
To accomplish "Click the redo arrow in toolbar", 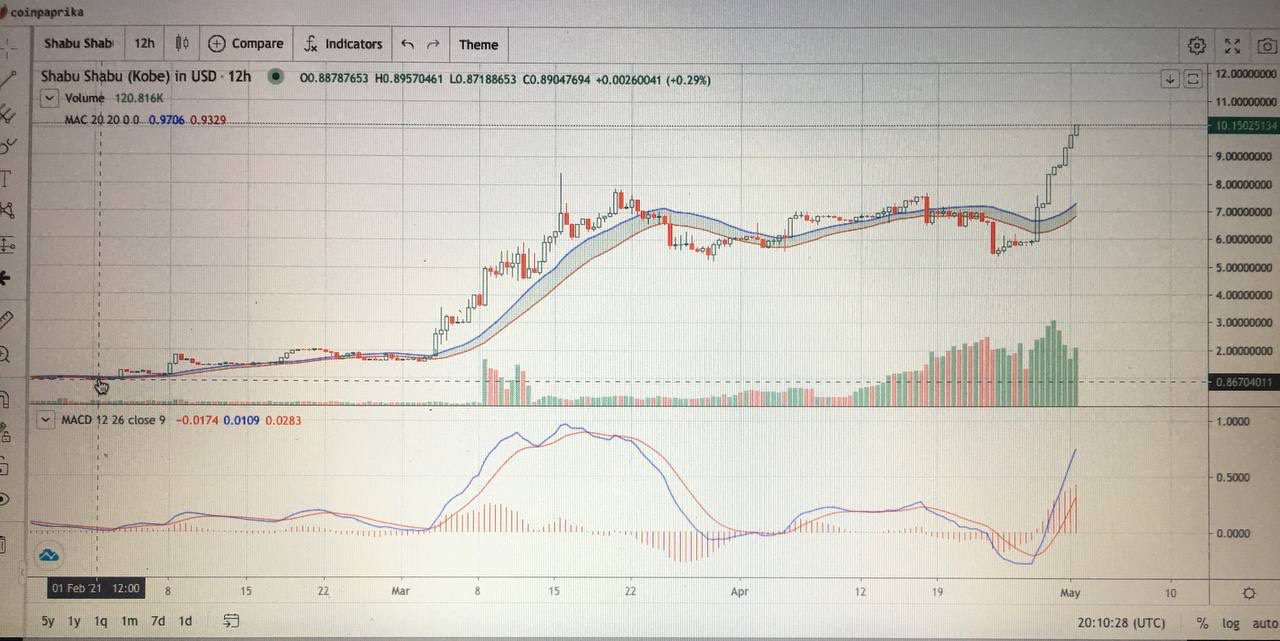I will (433, 44).
